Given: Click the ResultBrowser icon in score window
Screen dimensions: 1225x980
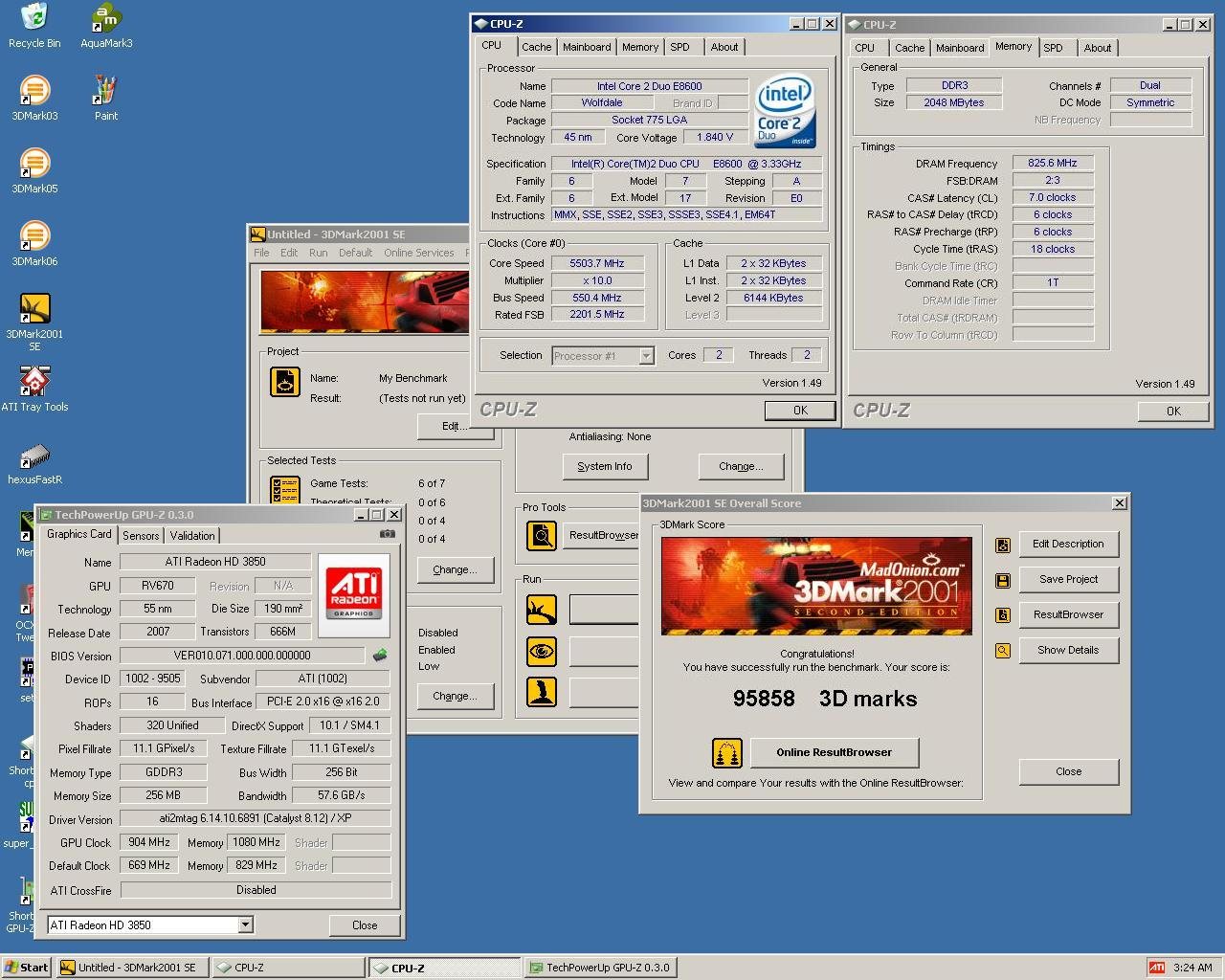Looking at the screenshot, I should [x=1002, y=615].
